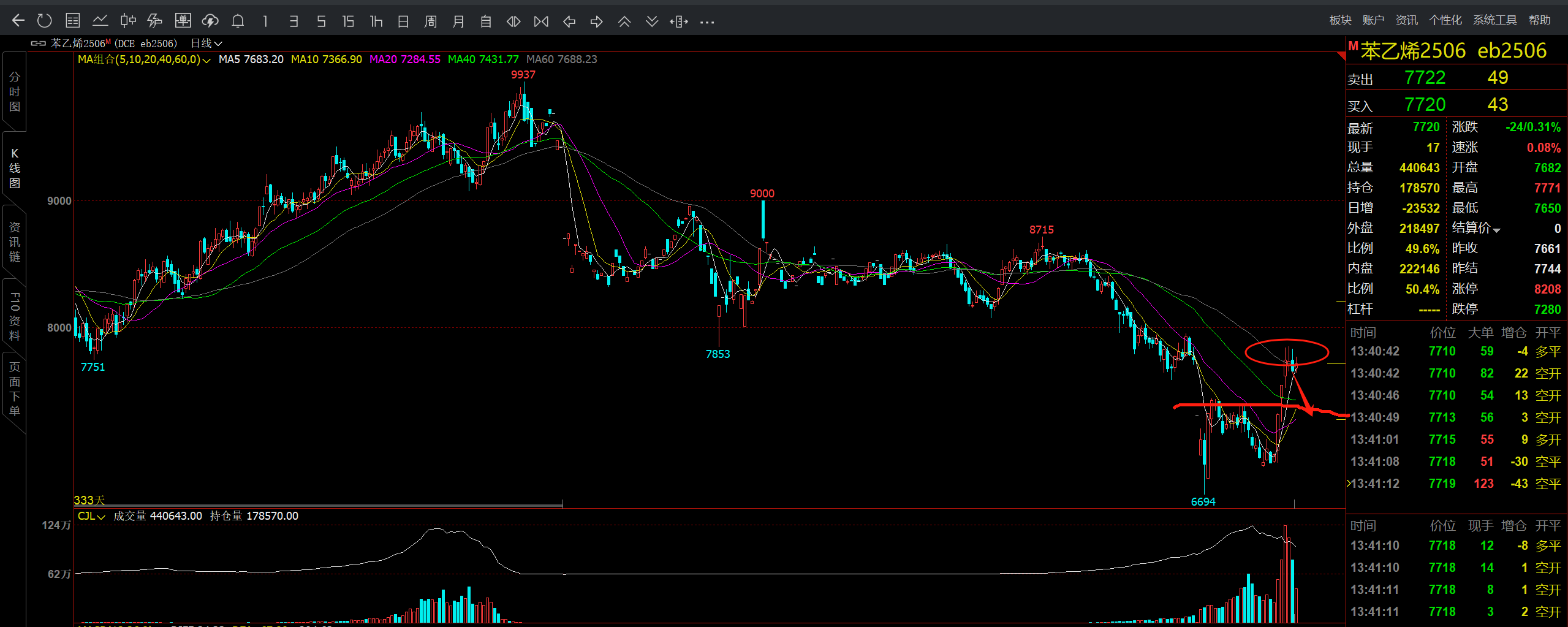Image resolution: width=1568 pixels, height=627 pixels.
Task: Select the 1-minute period
Action: [265, 21]
